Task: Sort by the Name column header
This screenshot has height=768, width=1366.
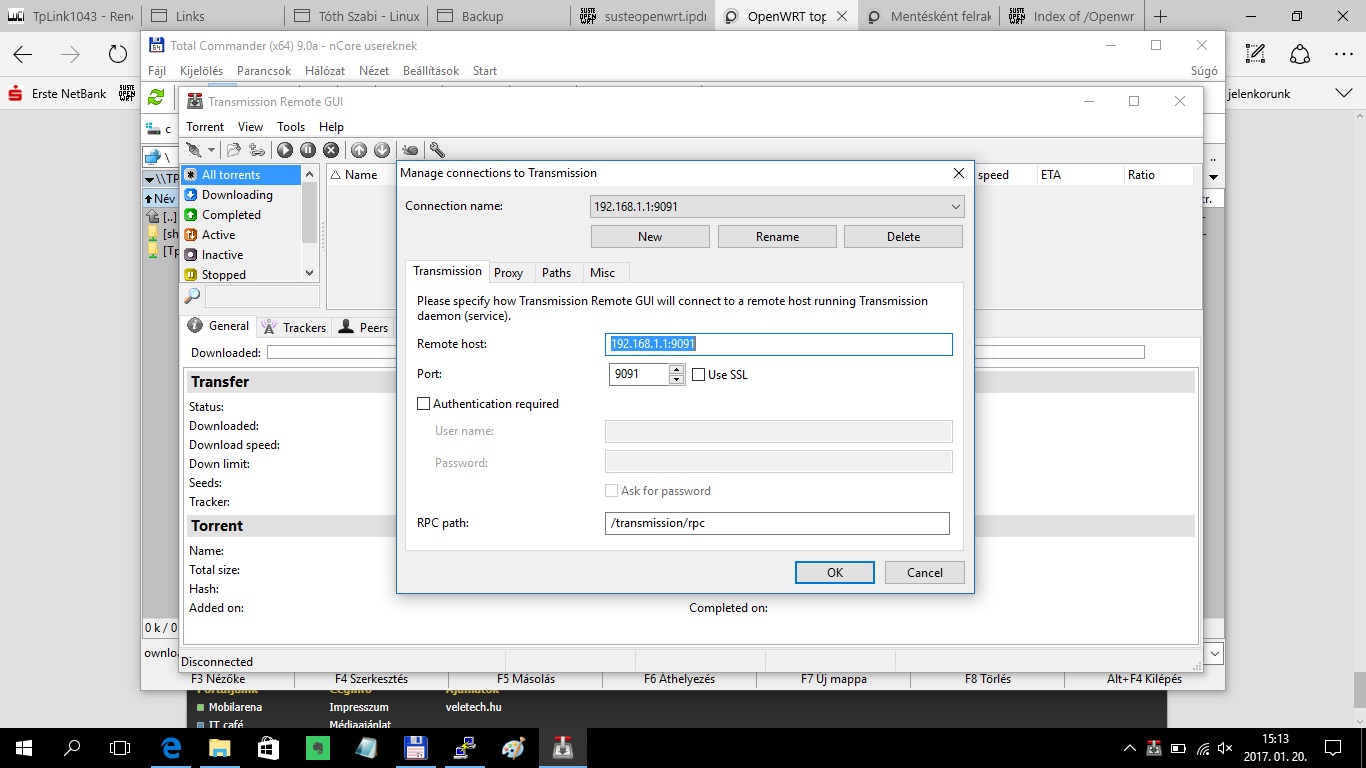Action: pyautogui.click(x=361, y=175)
